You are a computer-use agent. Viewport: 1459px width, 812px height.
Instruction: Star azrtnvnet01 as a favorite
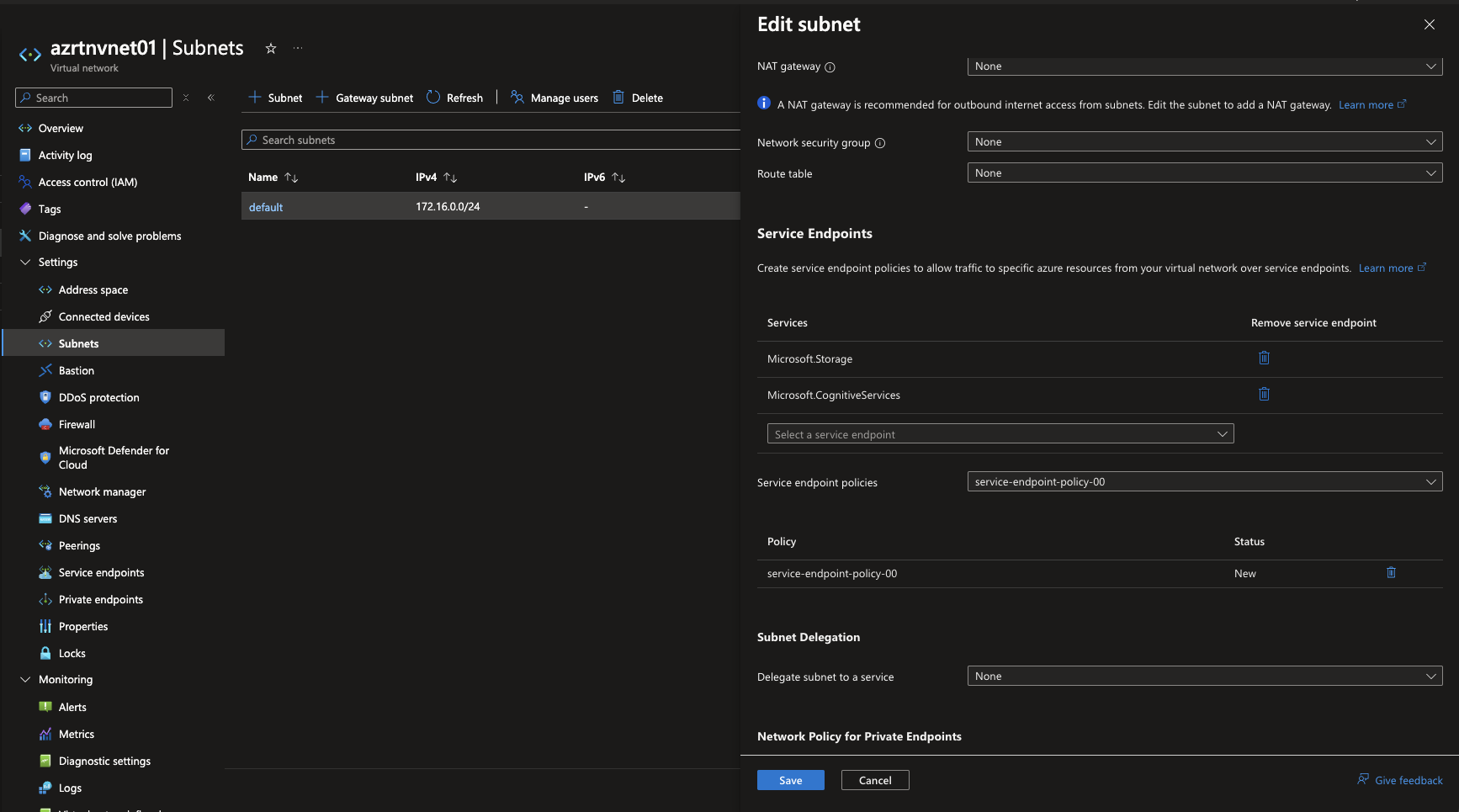point(271,48)
